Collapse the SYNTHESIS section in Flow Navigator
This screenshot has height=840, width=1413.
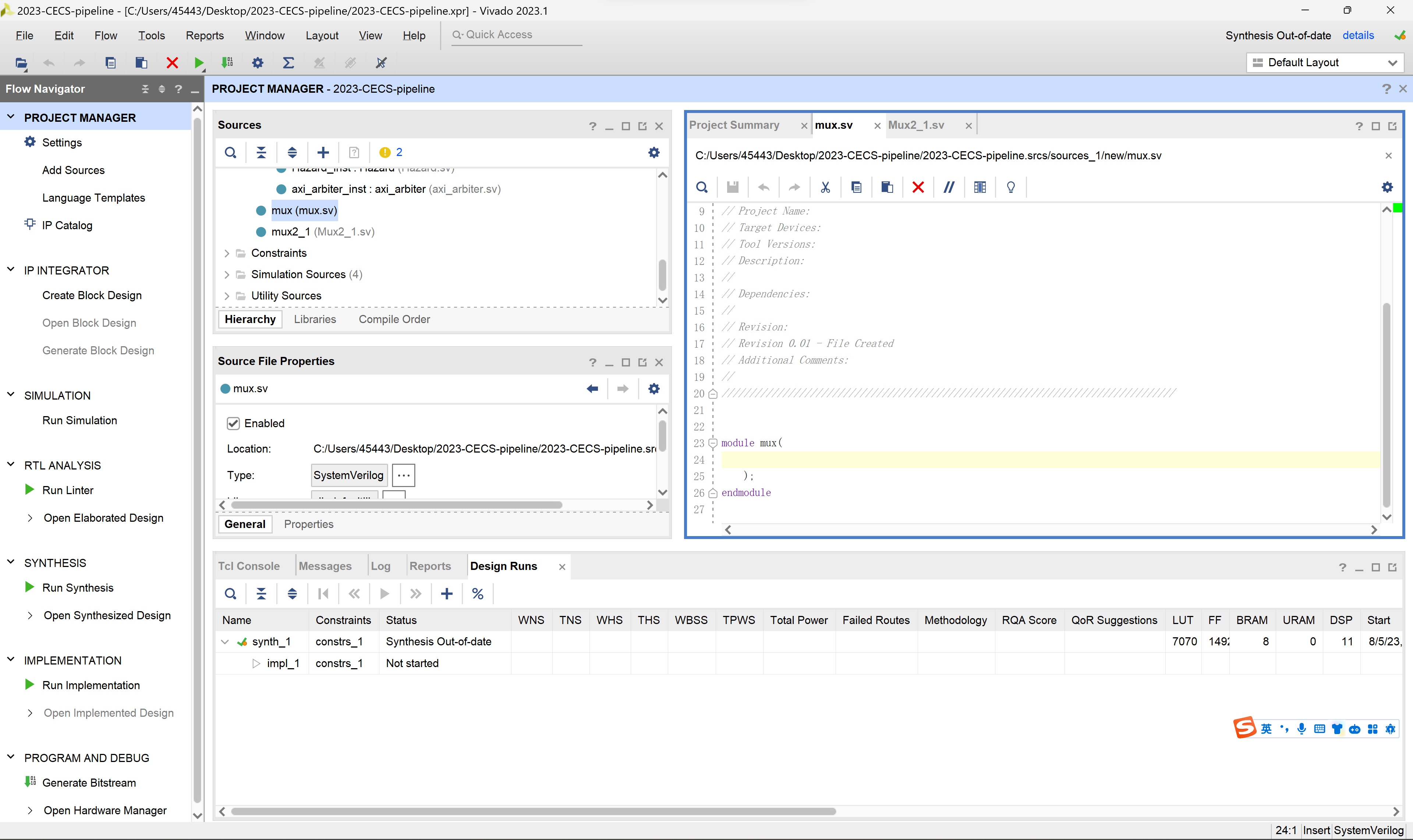11,562
